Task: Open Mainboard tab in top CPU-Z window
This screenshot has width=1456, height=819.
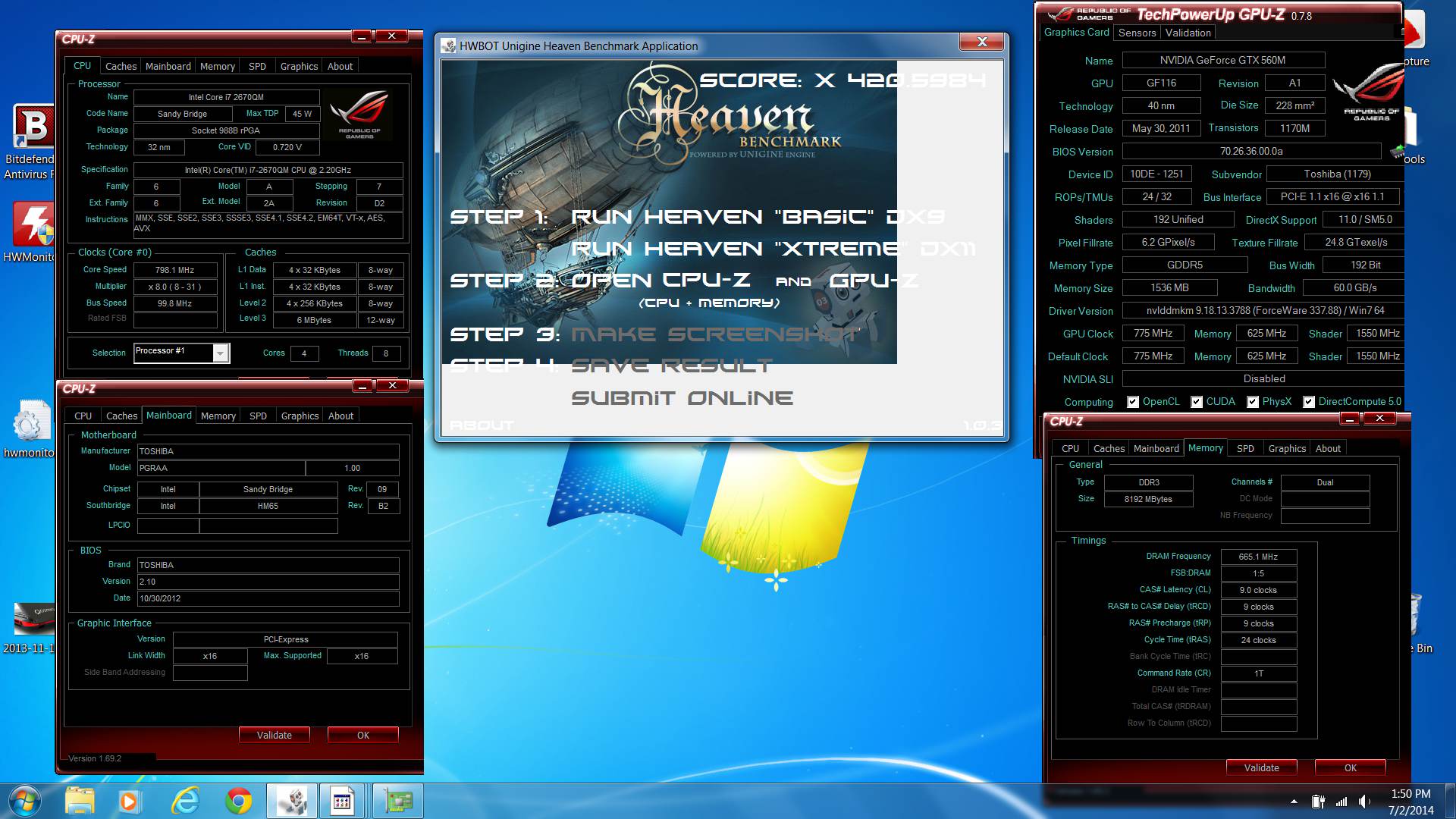Action: click(x=168, y=67)
